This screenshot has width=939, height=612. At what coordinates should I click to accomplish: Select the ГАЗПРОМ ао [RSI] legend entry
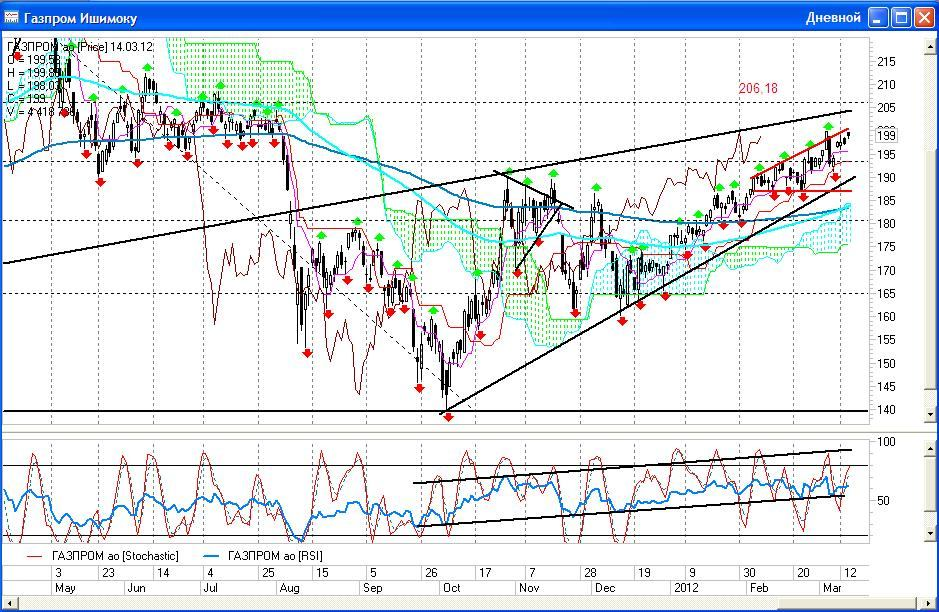coord(263,556)
